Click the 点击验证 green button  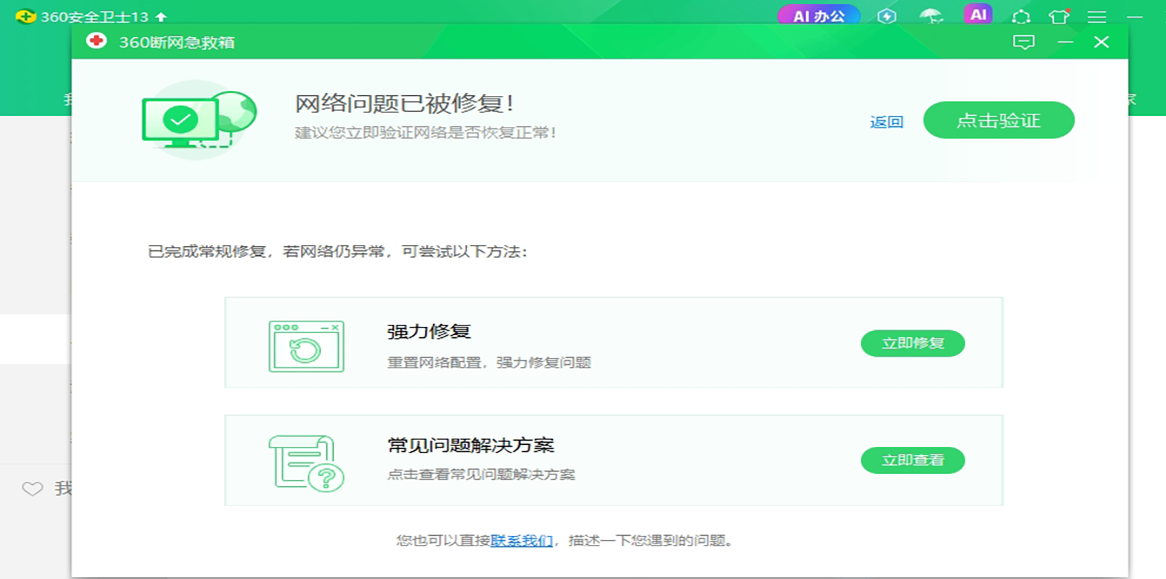(x=999, y=120)
